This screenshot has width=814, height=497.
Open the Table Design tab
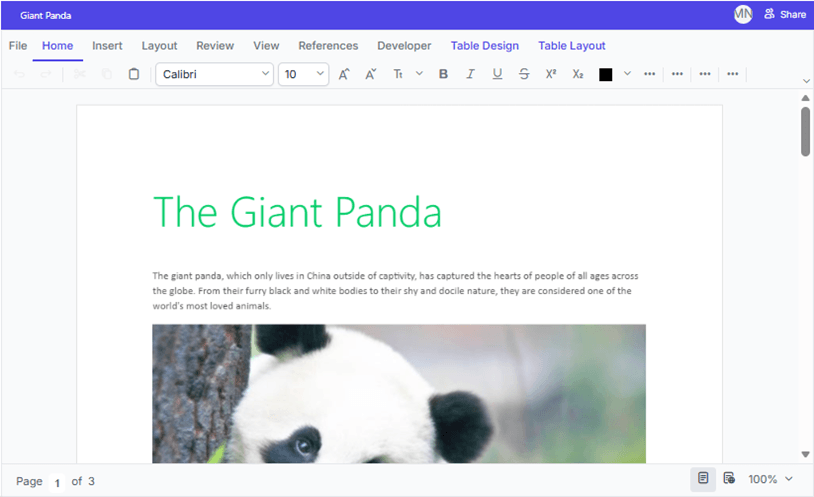point(484,46)
